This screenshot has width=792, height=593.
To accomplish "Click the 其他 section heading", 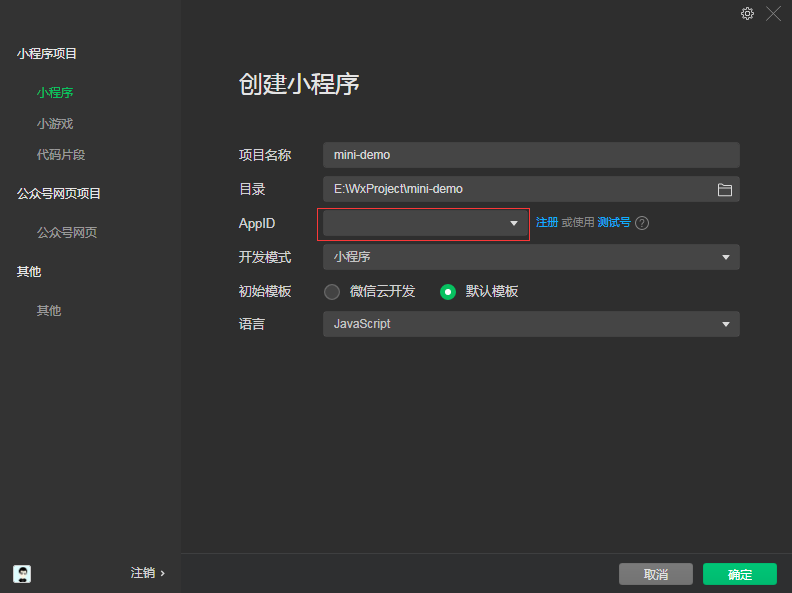I will pos(29,272).
